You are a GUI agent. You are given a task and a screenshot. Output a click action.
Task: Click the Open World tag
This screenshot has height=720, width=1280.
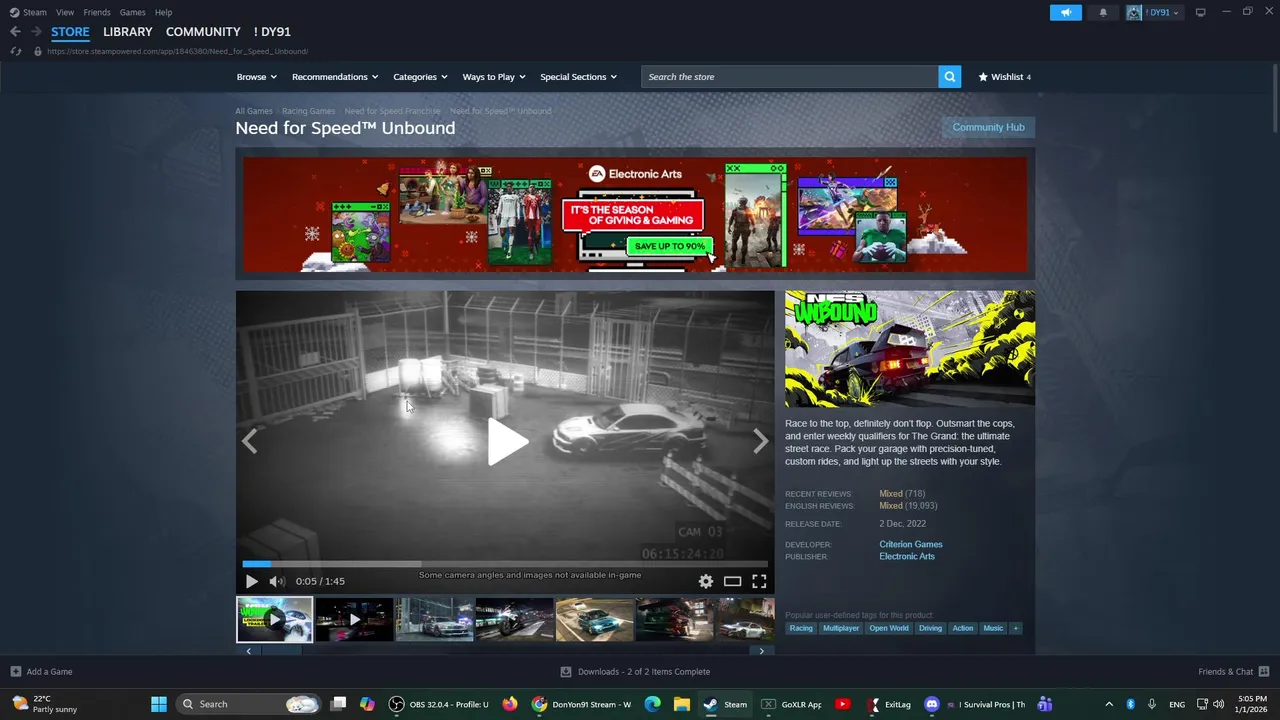coord(889,628)
